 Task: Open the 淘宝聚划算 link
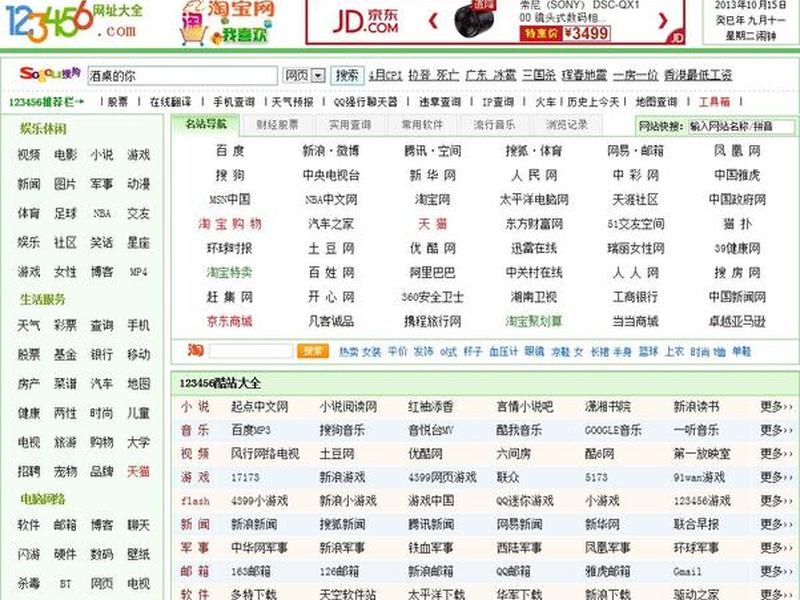[x=534, y=321]
